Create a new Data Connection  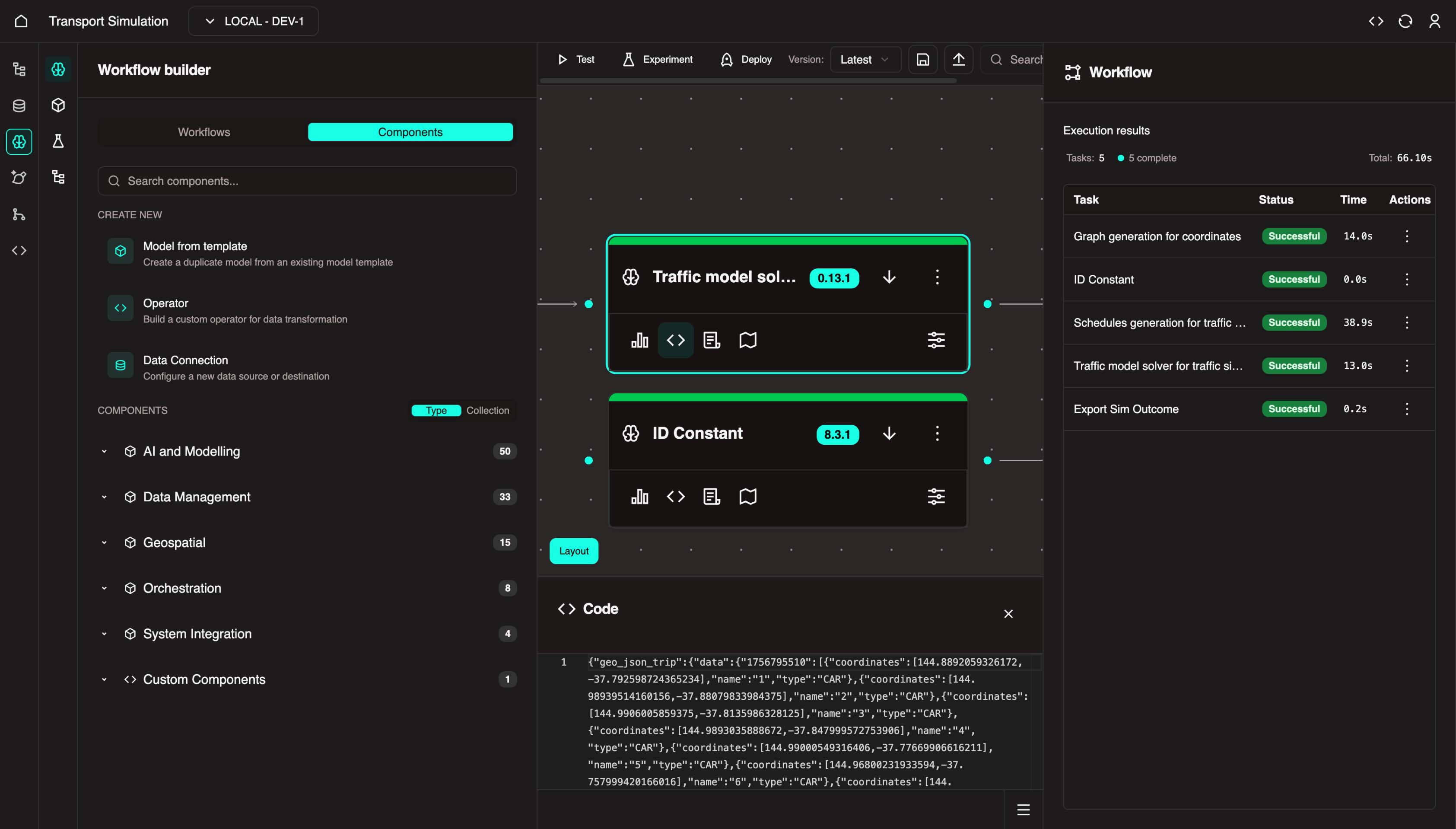point(307,368)
